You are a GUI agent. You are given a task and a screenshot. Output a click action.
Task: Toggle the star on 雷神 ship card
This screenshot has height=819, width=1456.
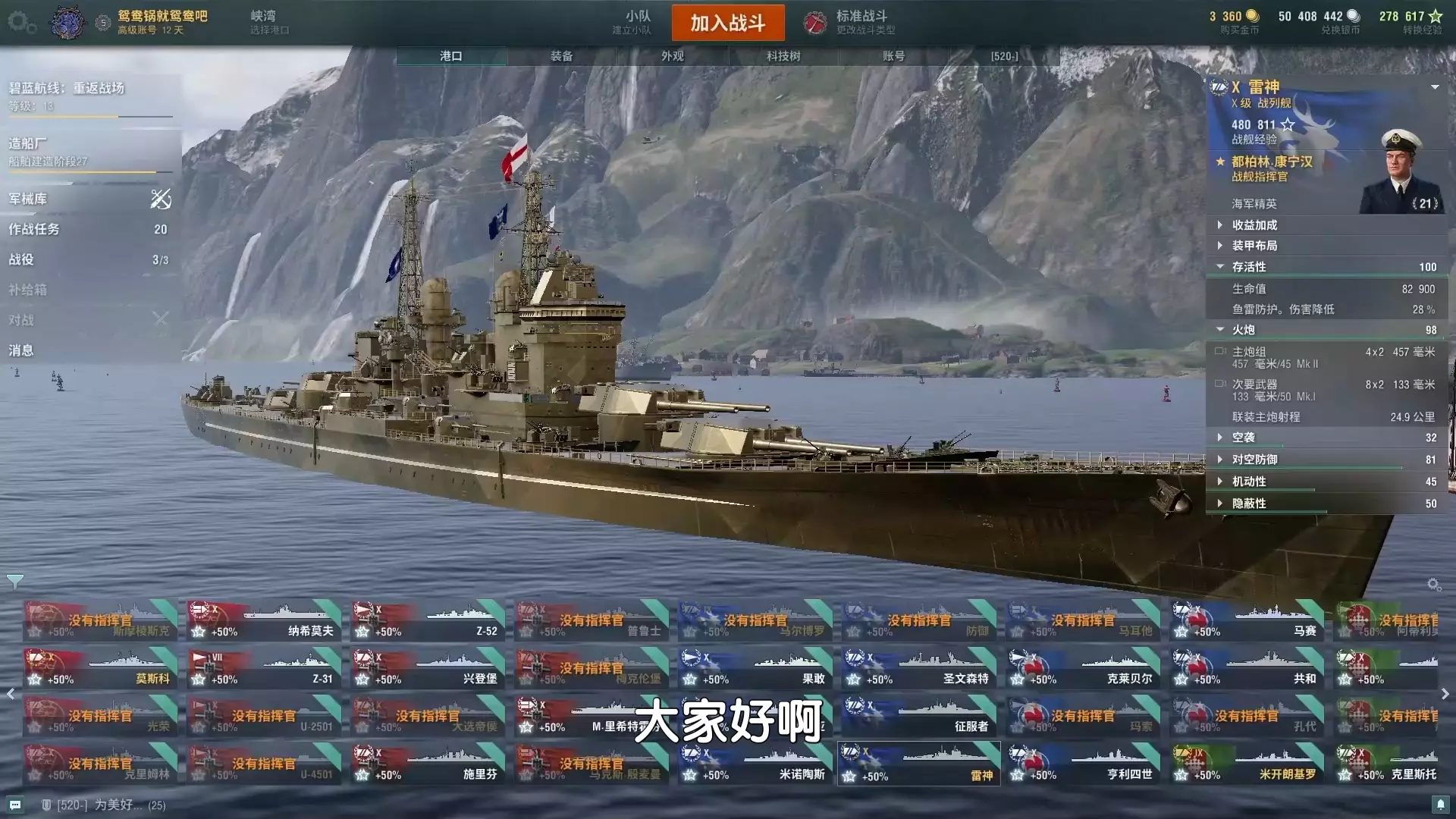pos(849,776)
